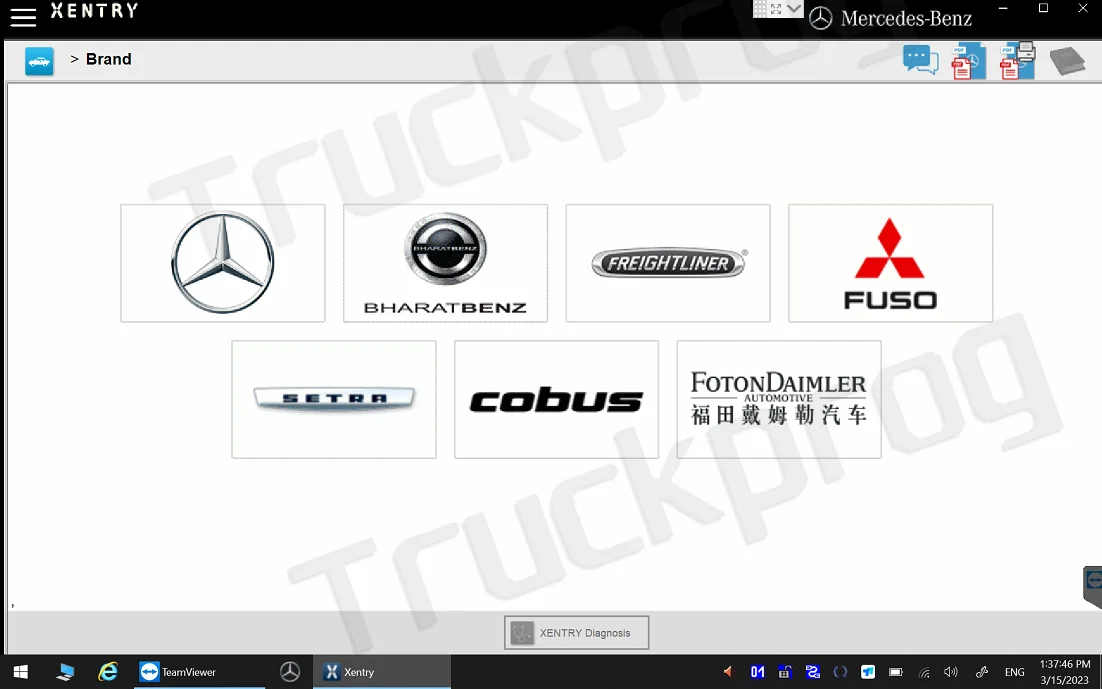Select the Brand breadcrumb label
Image resolution: width=1102 pixels, height=689 pixels.
click(x=108, y=59)
